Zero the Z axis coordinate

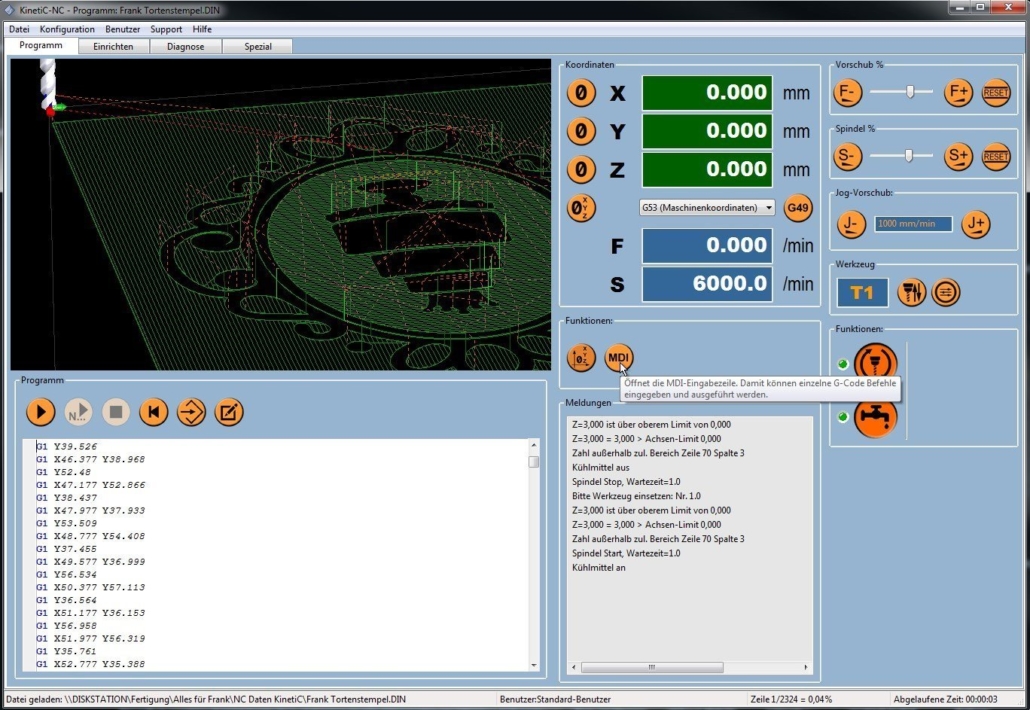click(x=581, y=170)
